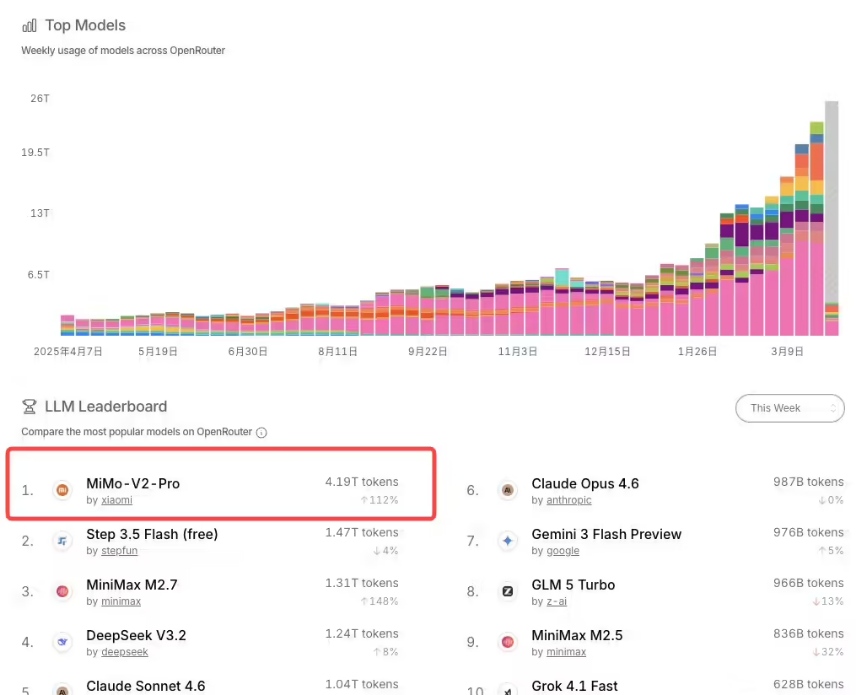Visit the z-ai provider link
Viewport: 856px width, 695px height.
click(557, 602)
